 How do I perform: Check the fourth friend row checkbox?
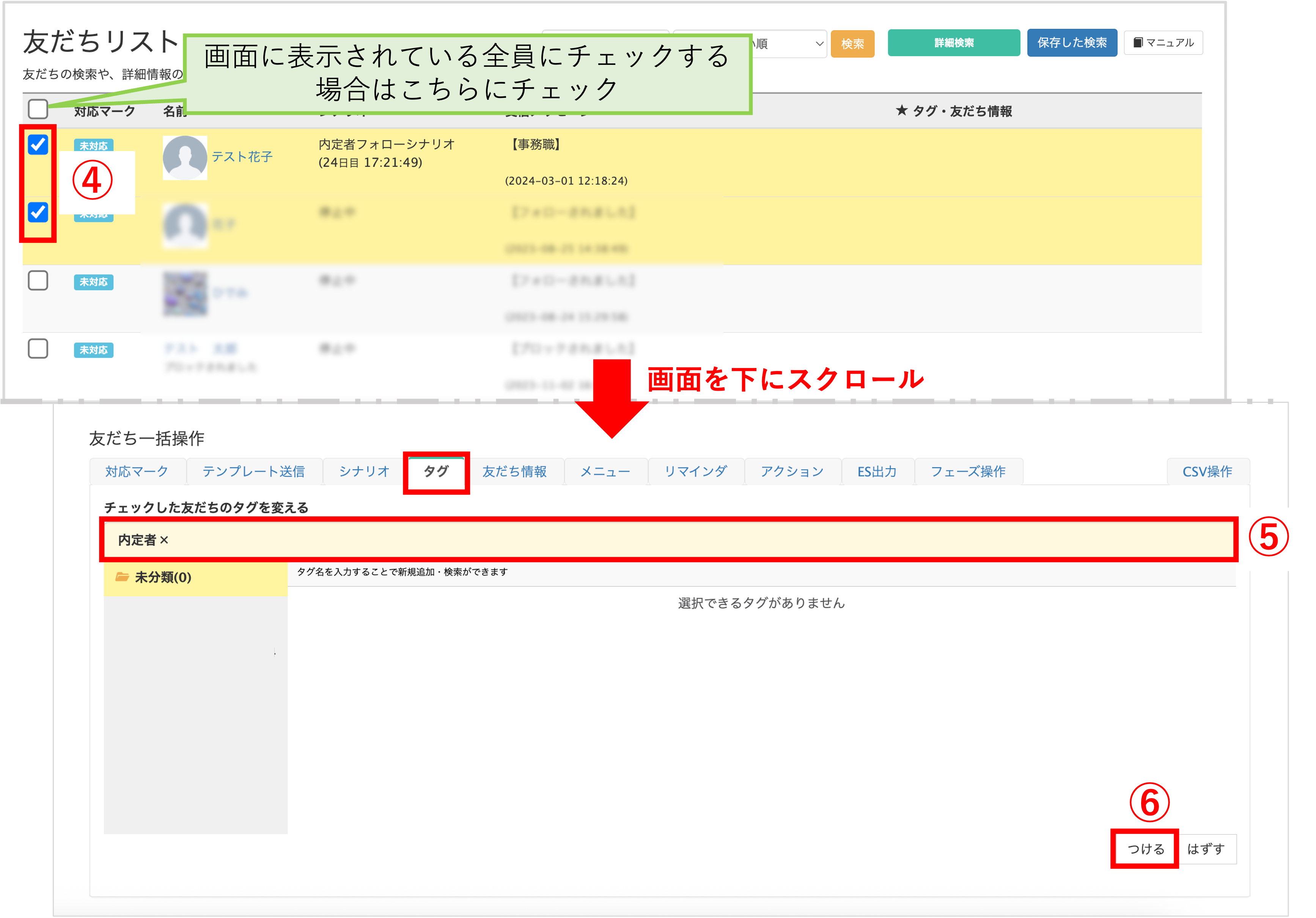[38, 348]
